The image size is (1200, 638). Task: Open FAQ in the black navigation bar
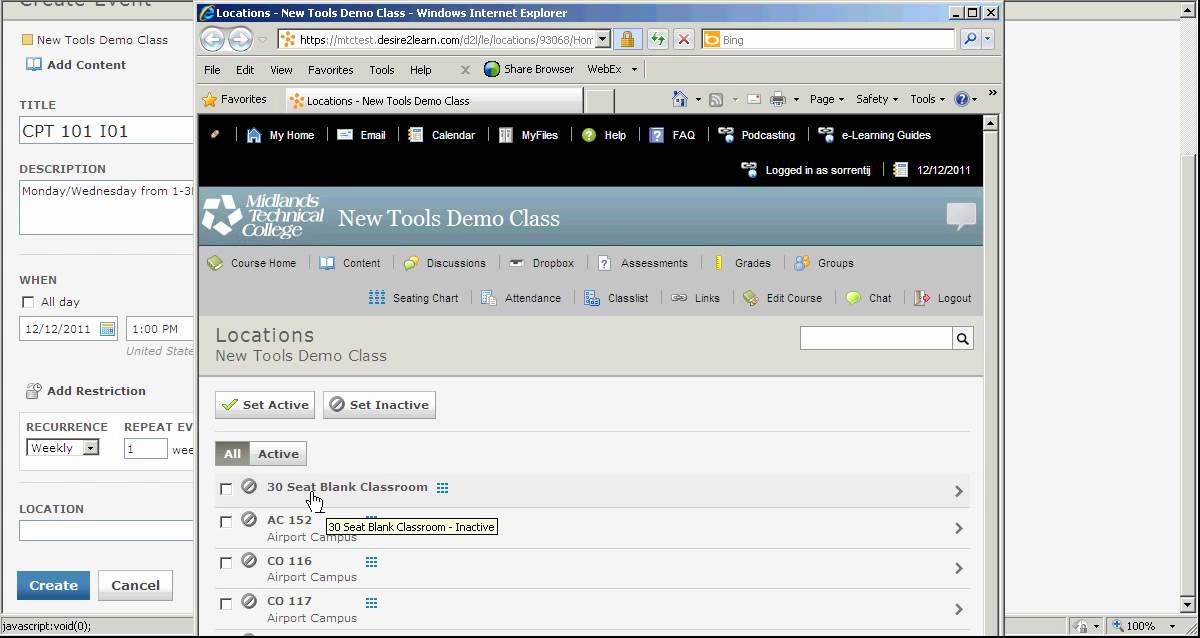click(672, 135)
